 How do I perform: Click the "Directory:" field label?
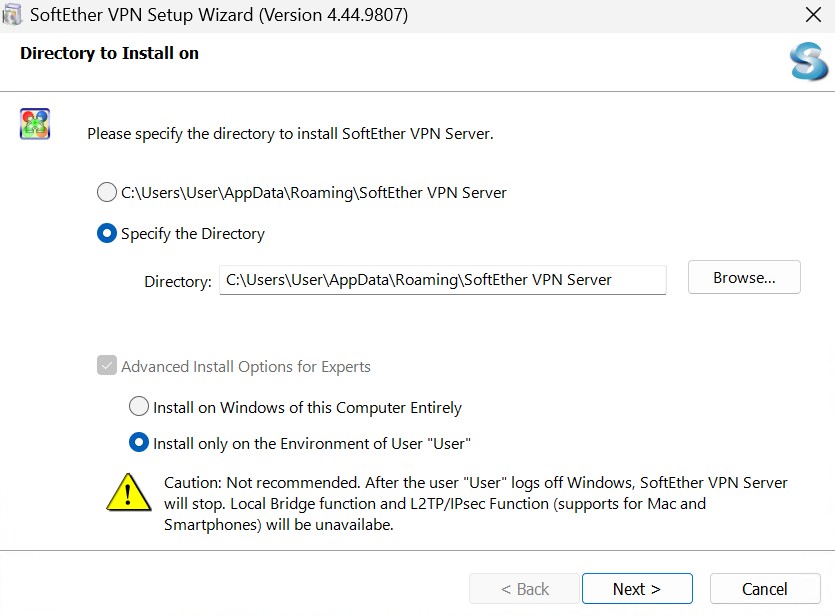(x=178, y=282)
